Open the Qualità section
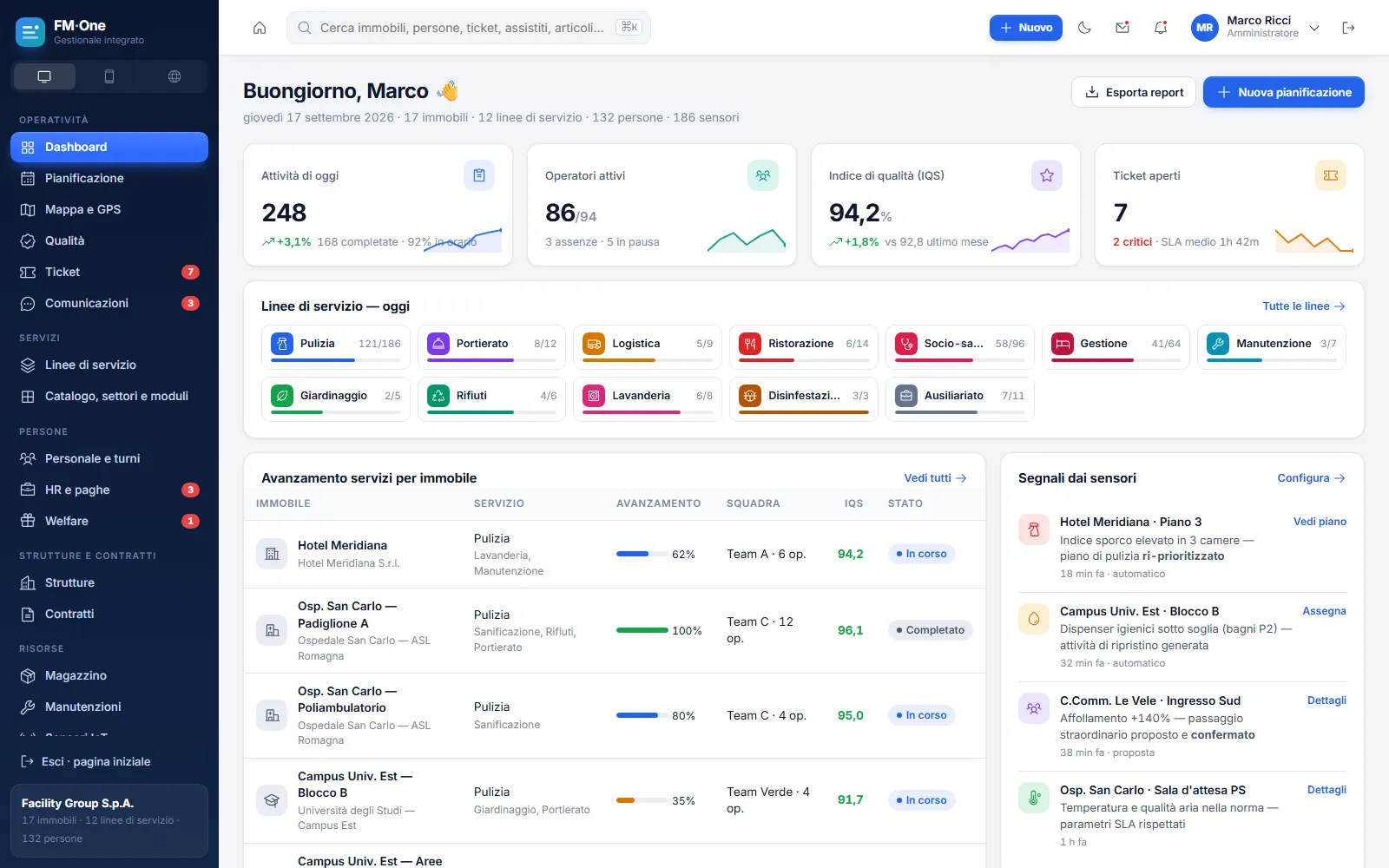 109,240
